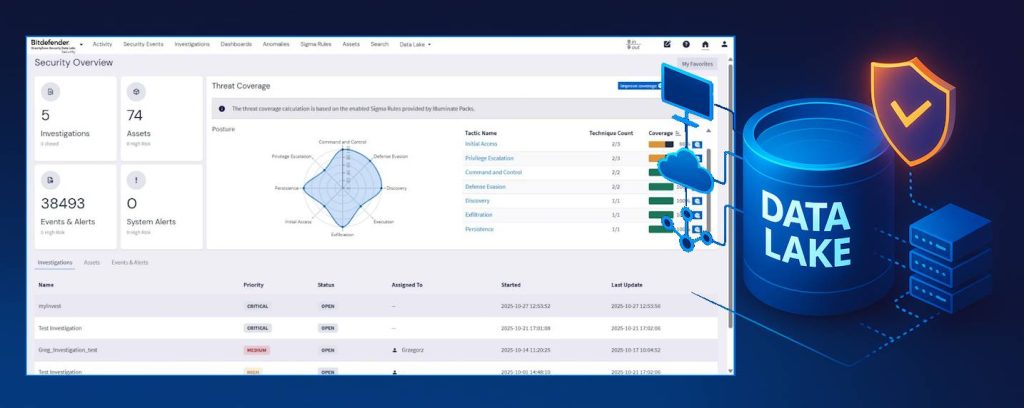This screenshot has width=1024, height=408.
Task: Sort by the Coverage column header
Action: pos(662,132)
